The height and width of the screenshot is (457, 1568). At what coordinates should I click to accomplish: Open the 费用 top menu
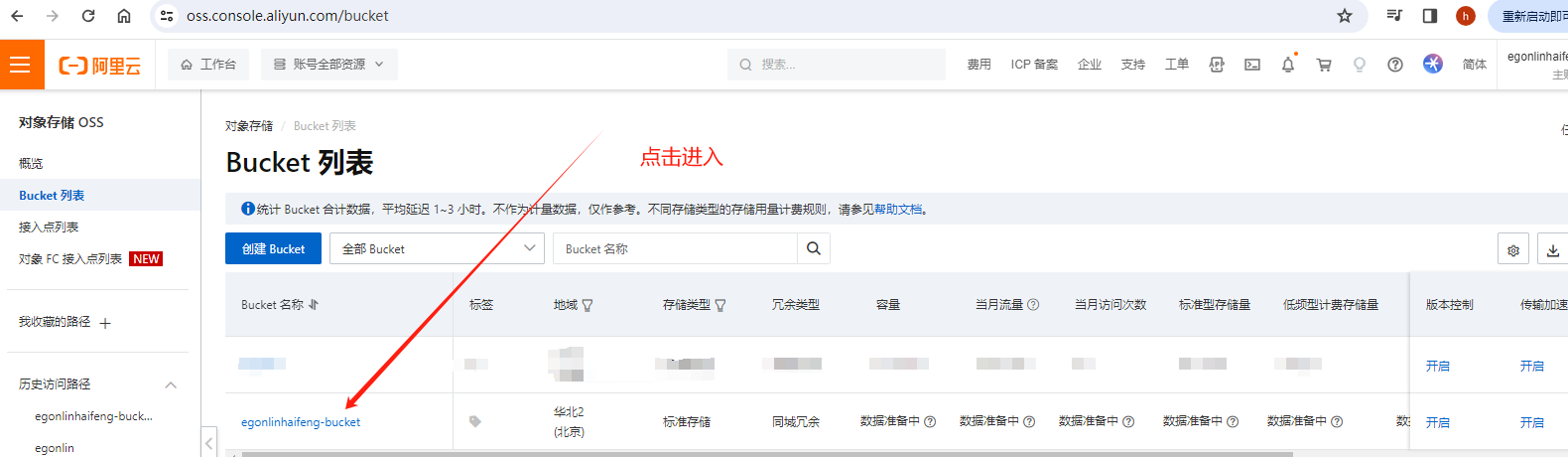[980, 65]
